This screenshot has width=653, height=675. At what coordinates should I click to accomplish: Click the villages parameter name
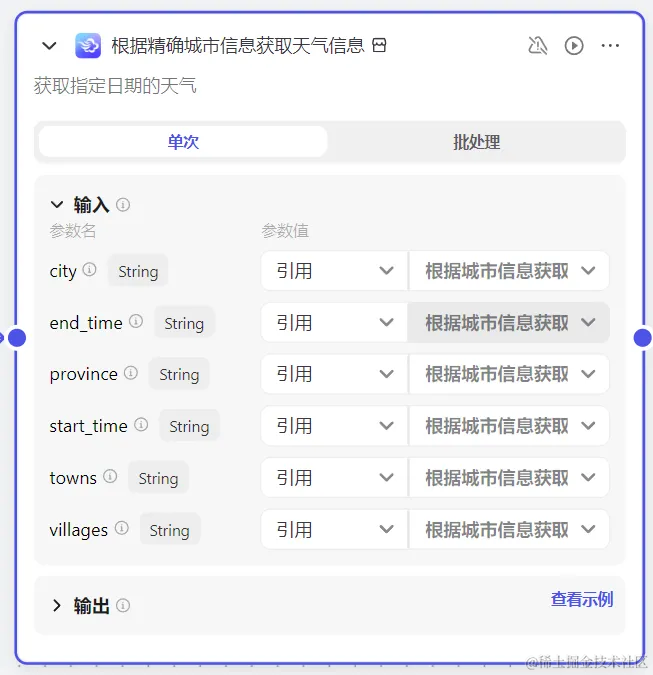tap(79, 530)
